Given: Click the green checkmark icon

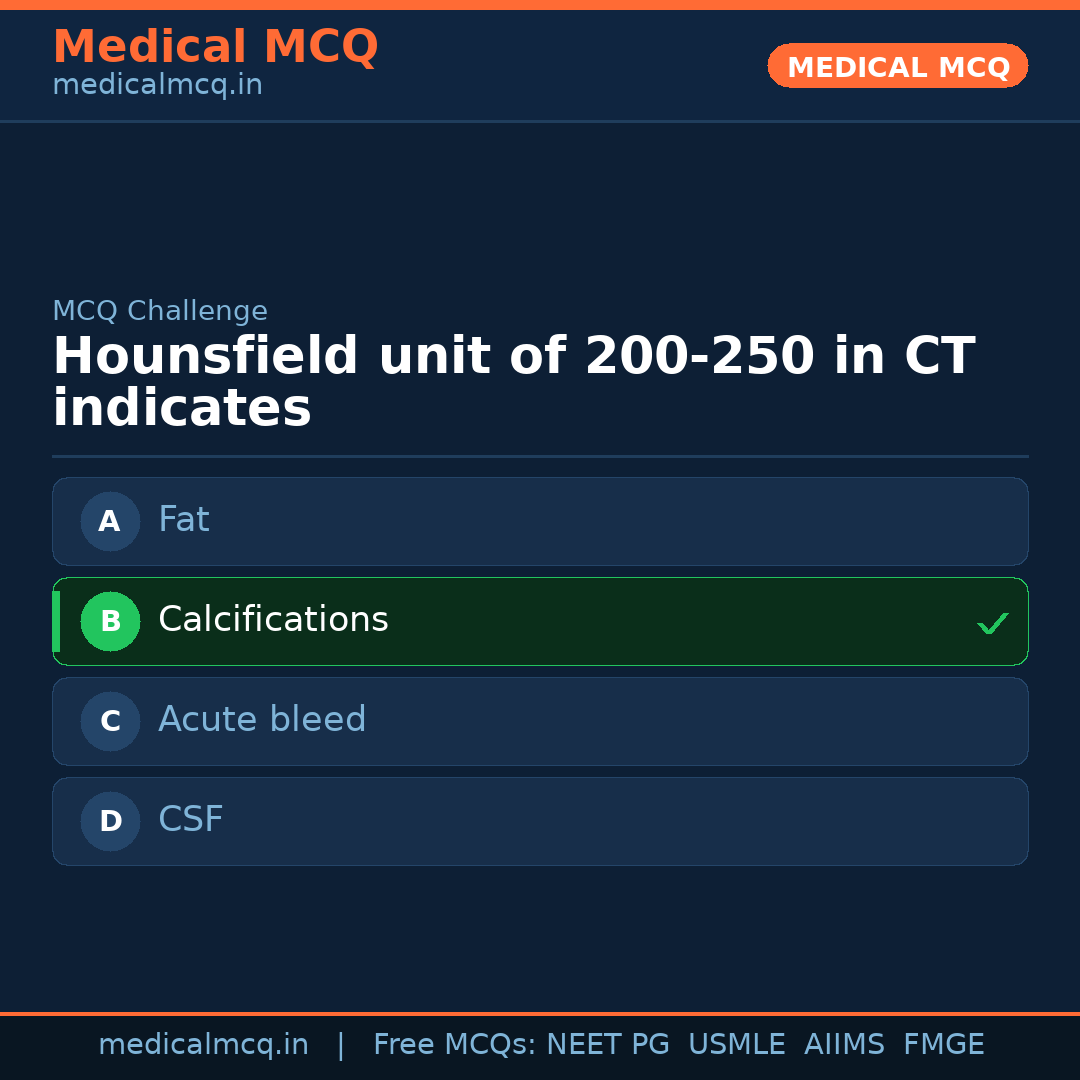Looking at the screenshot, I should (x=992, y=624).
